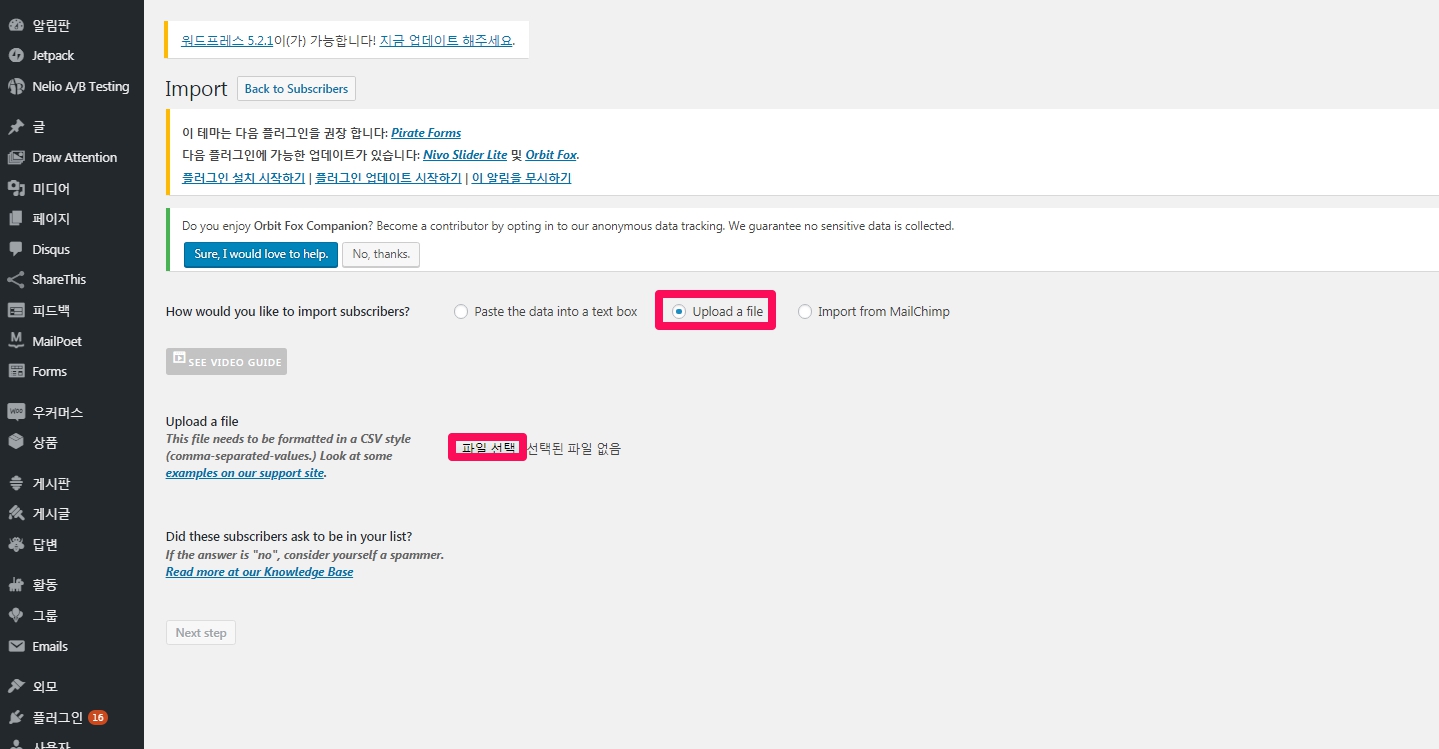Choose 'Import from MailChimp' radio option

(x=805, y=312)
